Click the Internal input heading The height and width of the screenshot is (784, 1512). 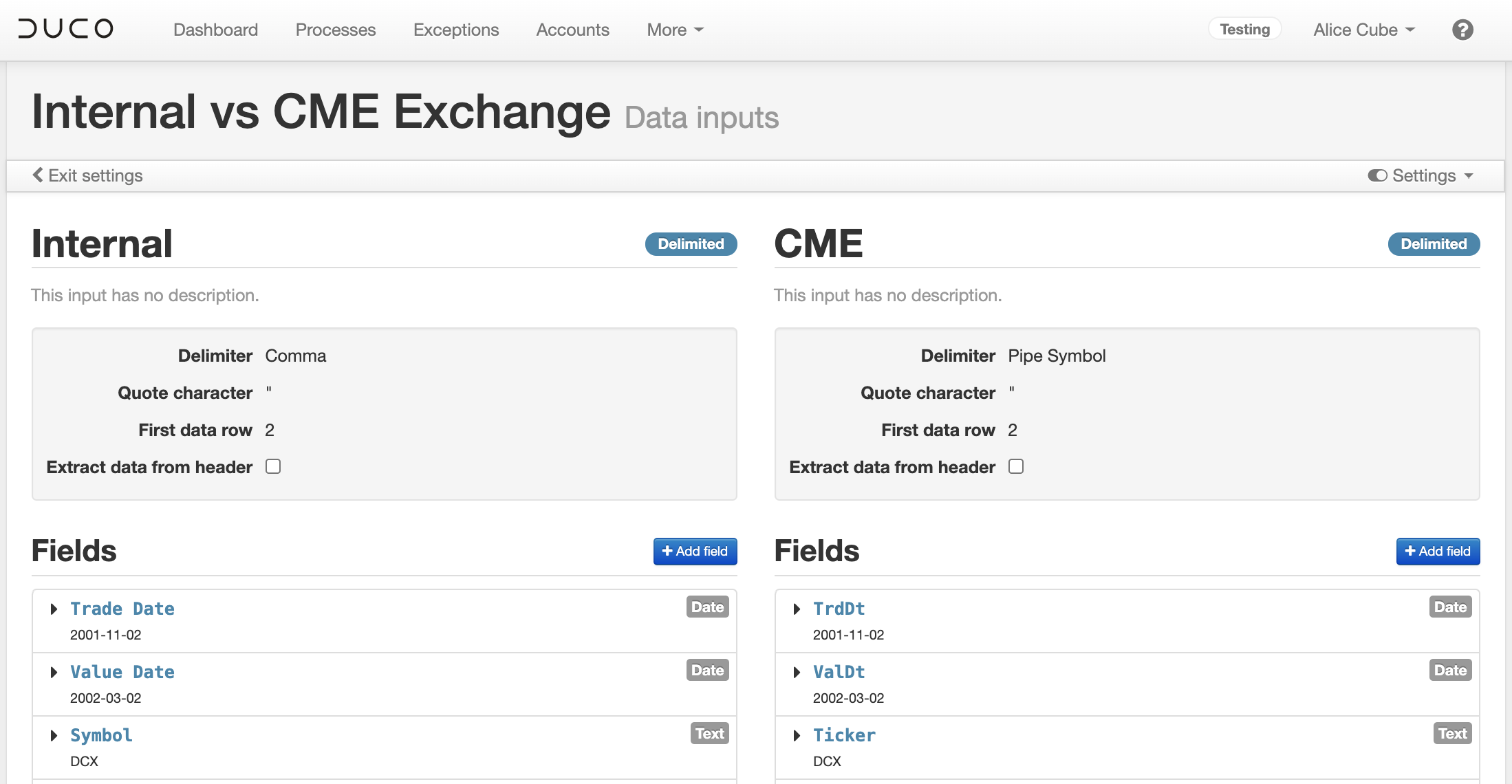[x=102, y=243]
